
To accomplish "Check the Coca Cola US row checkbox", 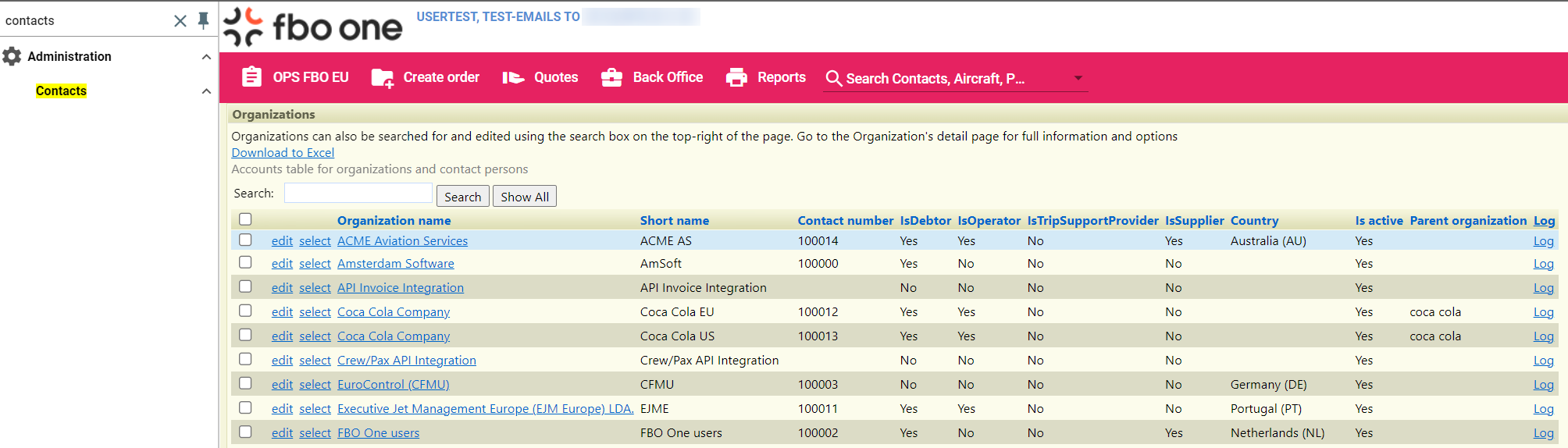I will pos(245,335).
